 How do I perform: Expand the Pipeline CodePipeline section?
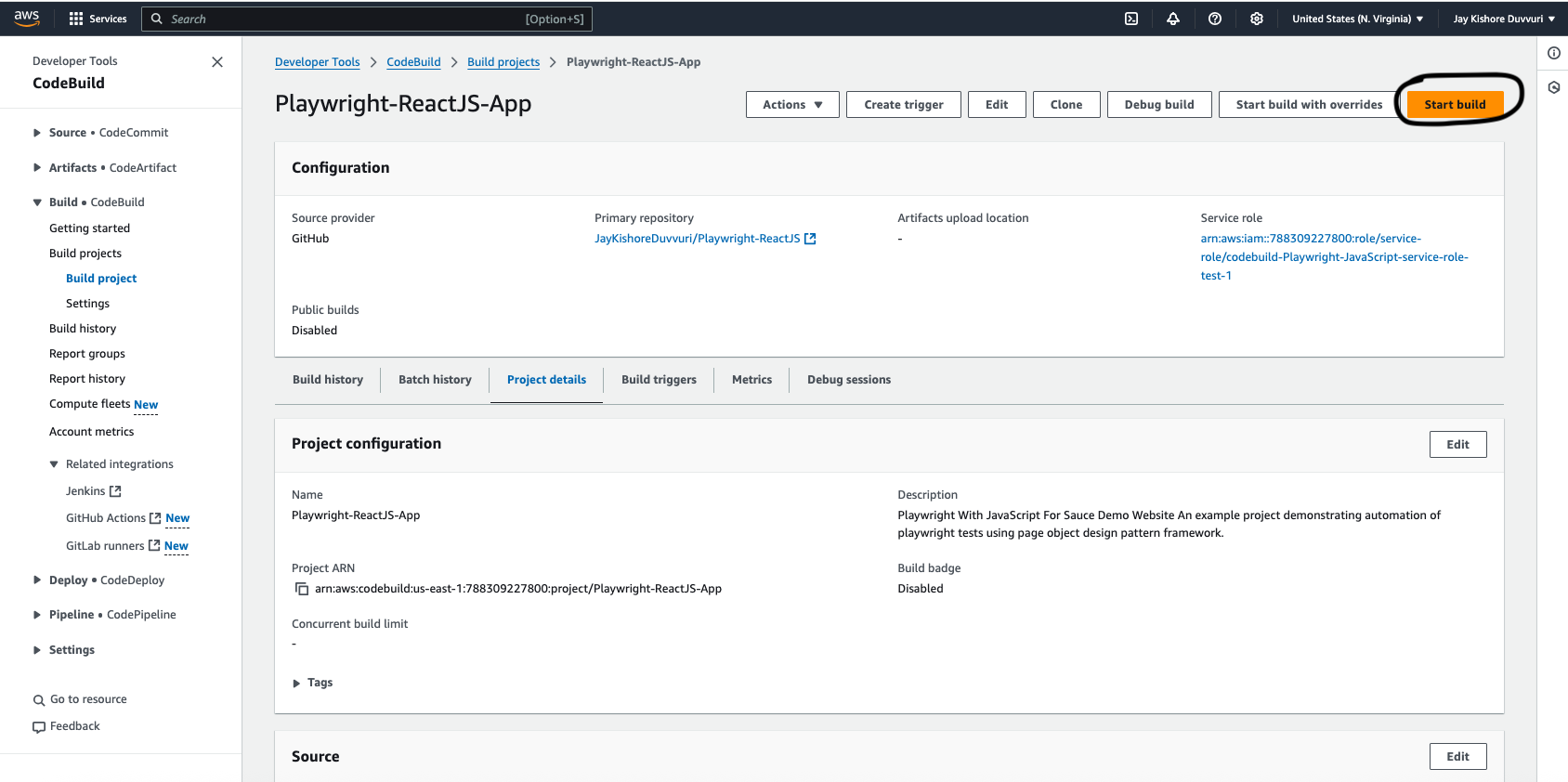click(37, 615)
